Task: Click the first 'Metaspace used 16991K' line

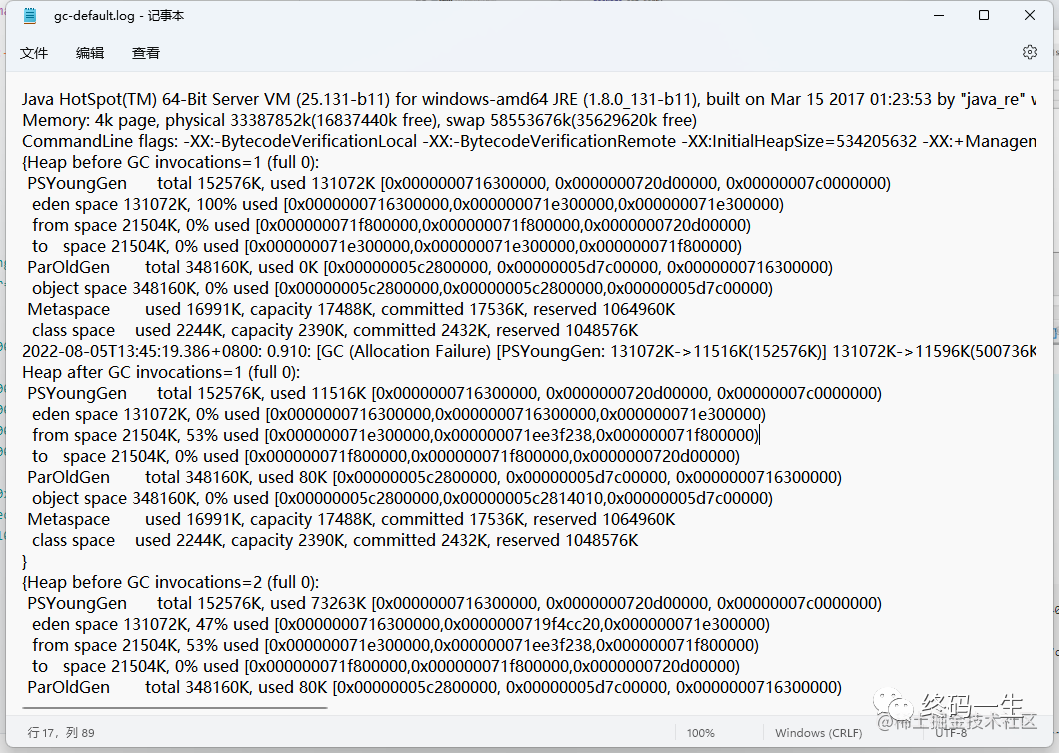Action: click(351, 309)
